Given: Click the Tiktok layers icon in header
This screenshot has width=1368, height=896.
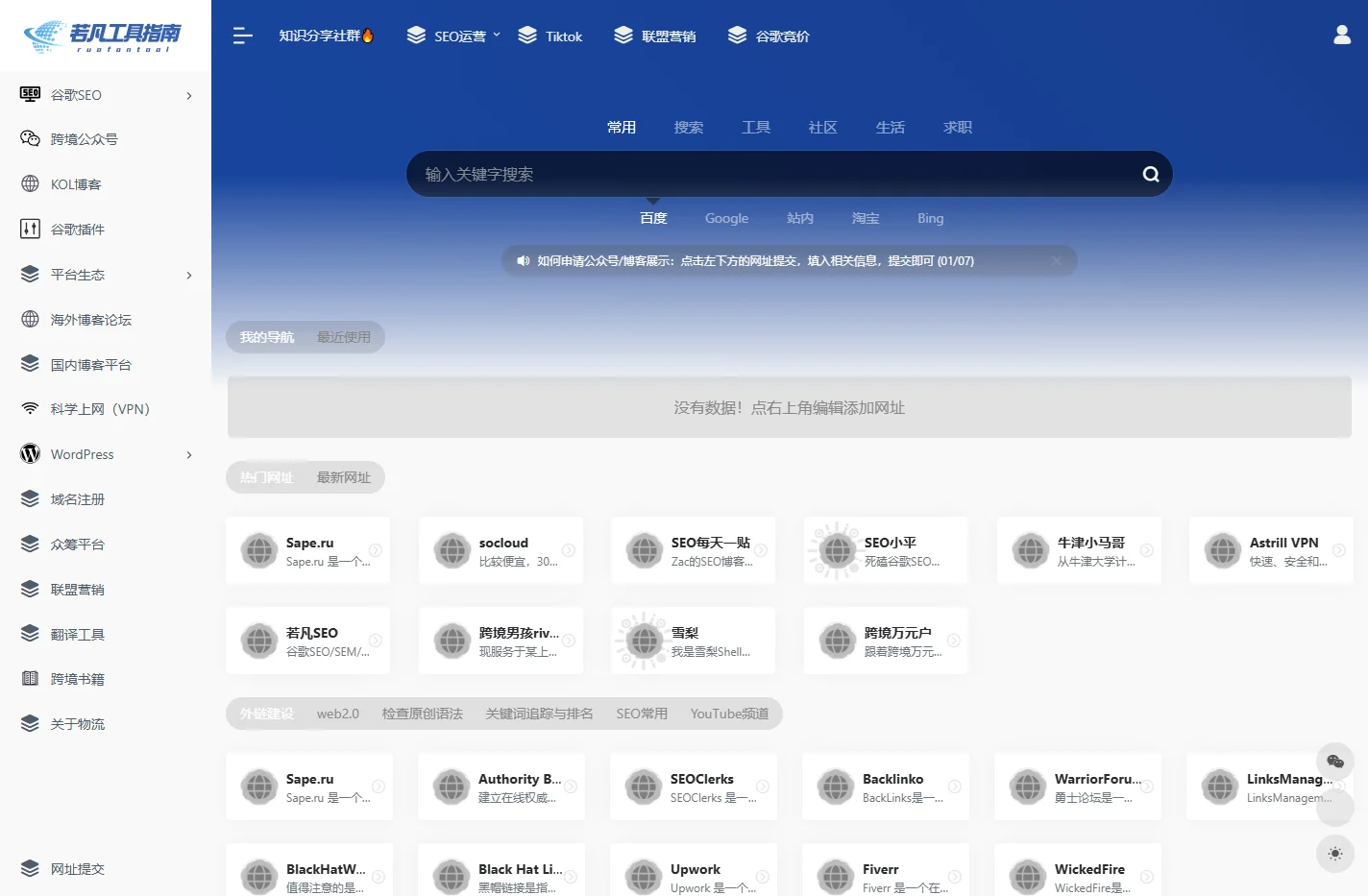Looking at the screenshot, I should click(x=527, y=36).
